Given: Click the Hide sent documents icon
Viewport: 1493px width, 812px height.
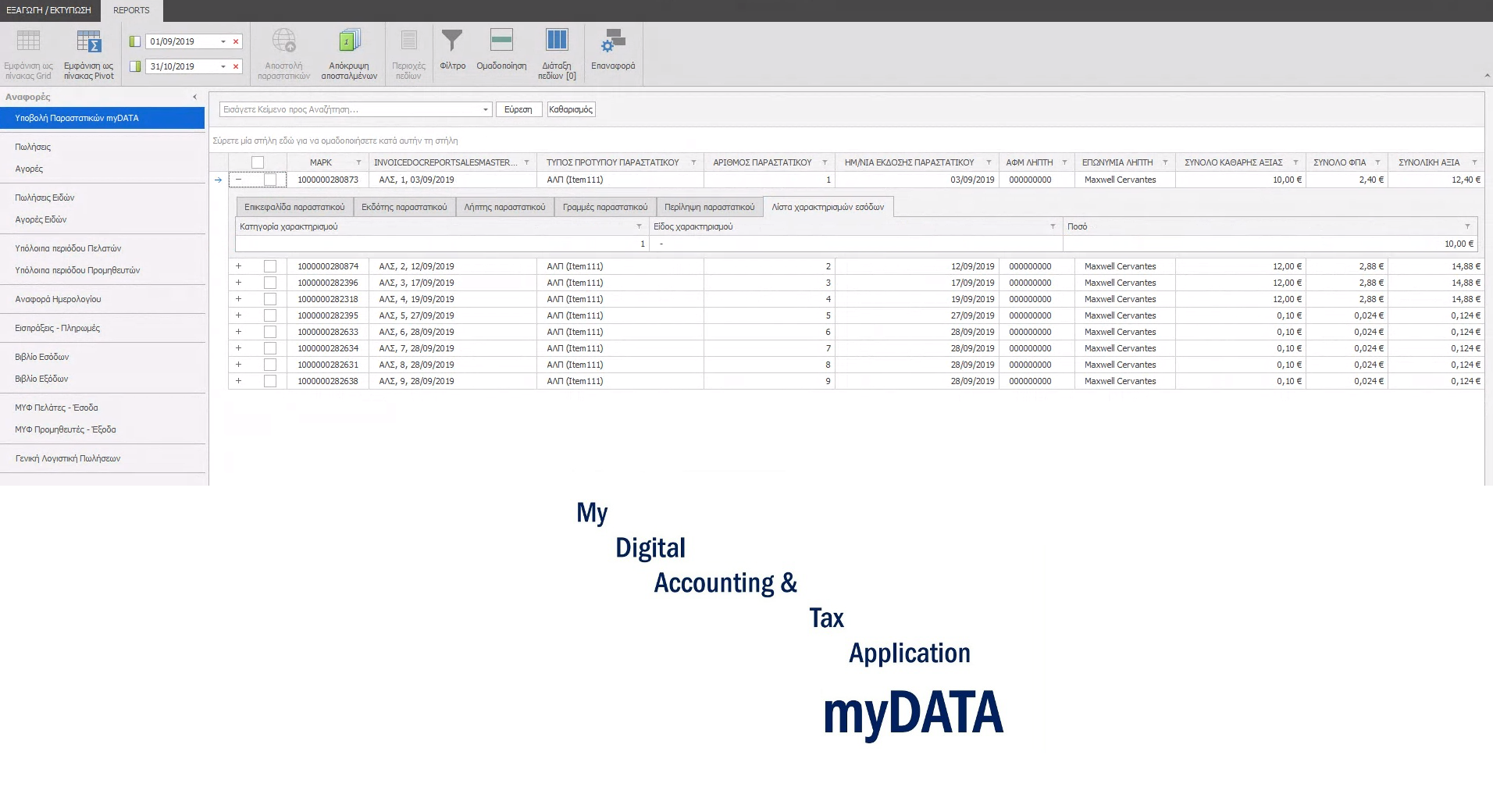Looking at the screenshot, I should (x=349, y=42).
